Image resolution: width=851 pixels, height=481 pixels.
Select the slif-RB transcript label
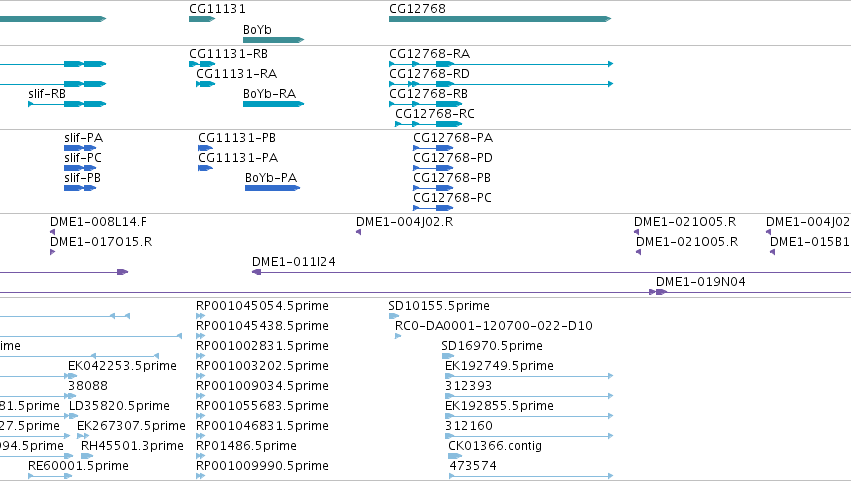pos(47,94)
